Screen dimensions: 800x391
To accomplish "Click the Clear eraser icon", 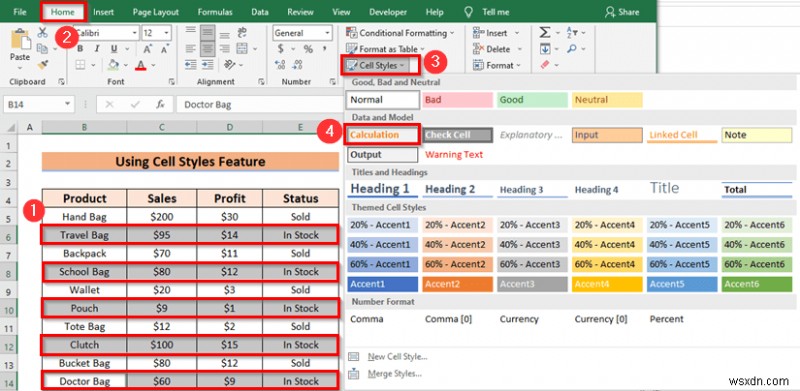I will click(x=545, y=65).
